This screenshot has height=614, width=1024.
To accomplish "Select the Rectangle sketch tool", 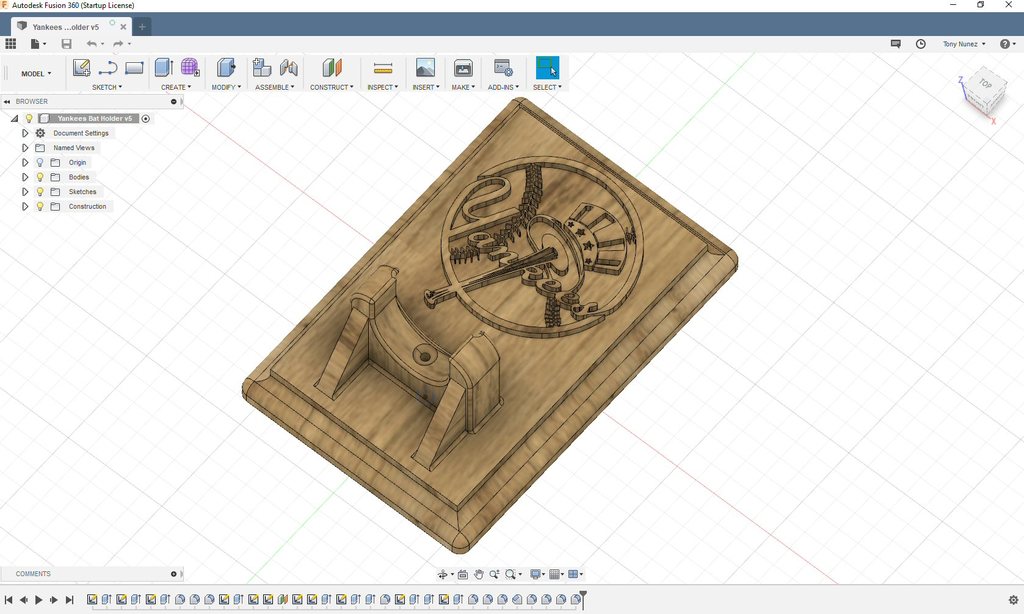I will point(134,68).
